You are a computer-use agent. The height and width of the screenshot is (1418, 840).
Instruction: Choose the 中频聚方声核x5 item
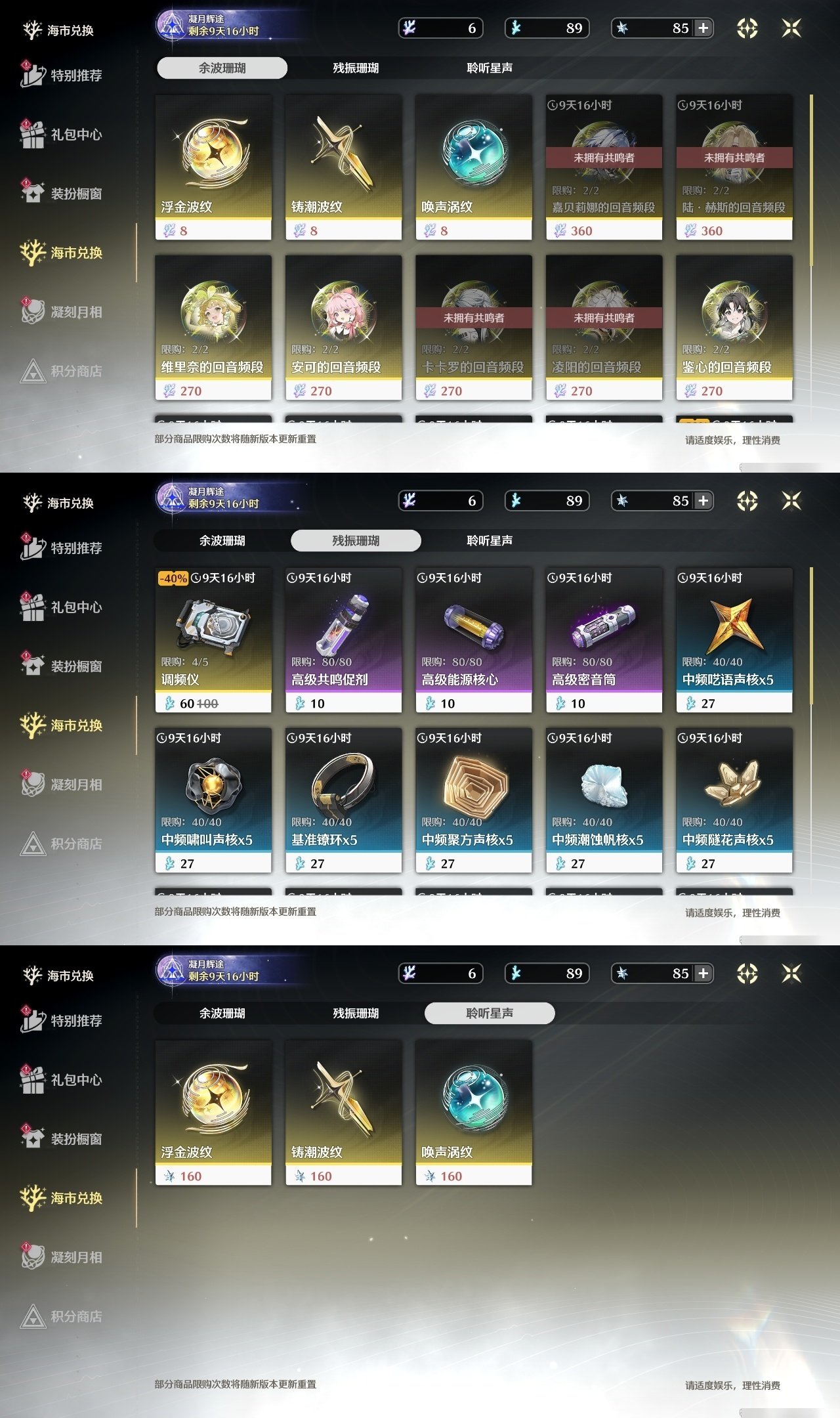pyautogui.click(x=474, y=800)
